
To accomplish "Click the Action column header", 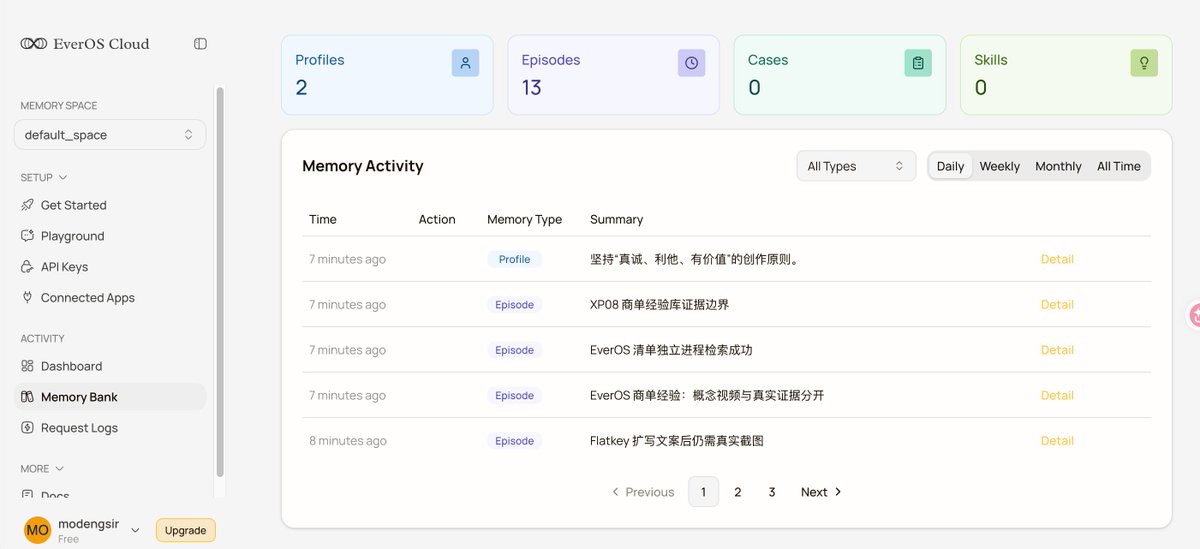I will [x=437, y=219].
